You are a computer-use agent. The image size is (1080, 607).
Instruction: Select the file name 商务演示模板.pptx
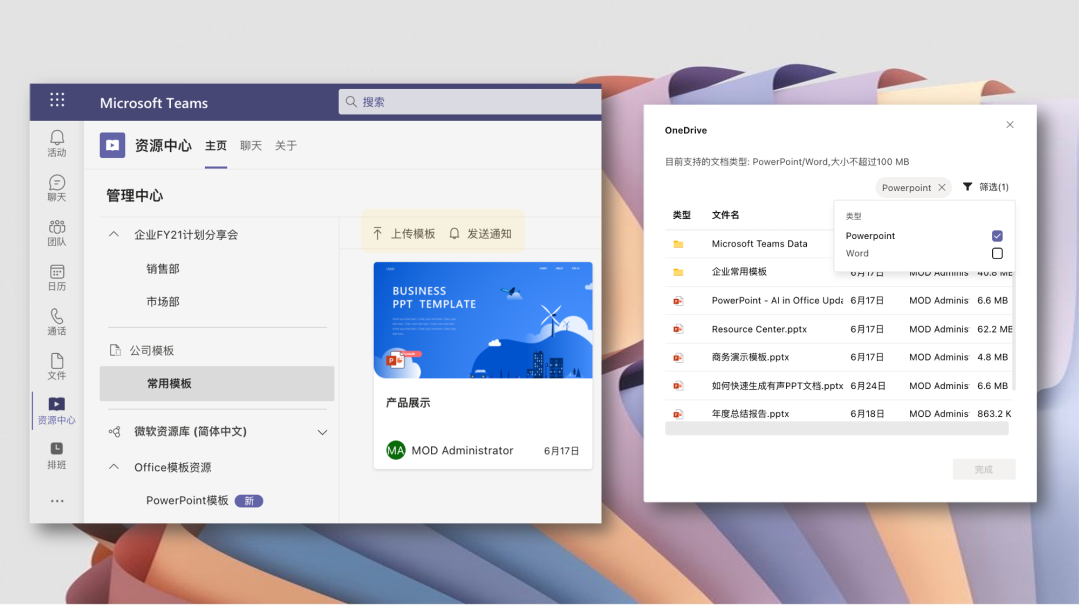[x=750, y=358]
